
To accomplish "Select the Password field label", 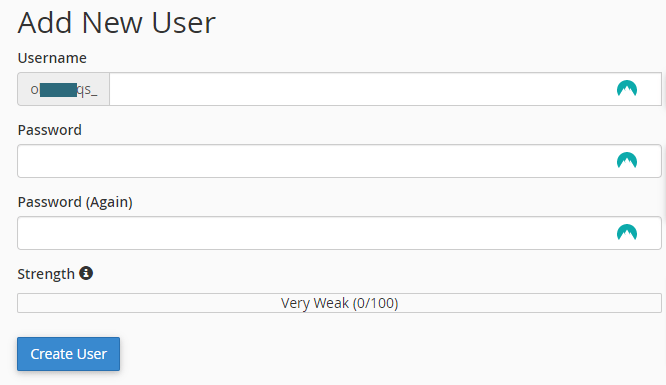I will click(x=50, y=130).
